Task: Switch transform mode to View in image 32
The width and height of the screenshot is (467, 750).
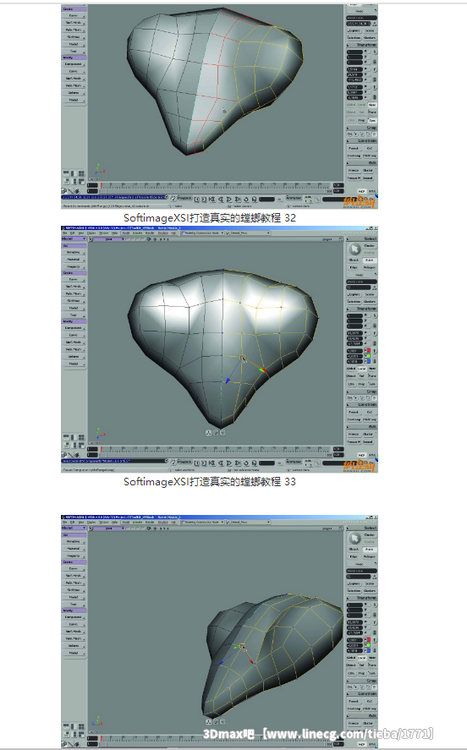Action: (372, 105)
